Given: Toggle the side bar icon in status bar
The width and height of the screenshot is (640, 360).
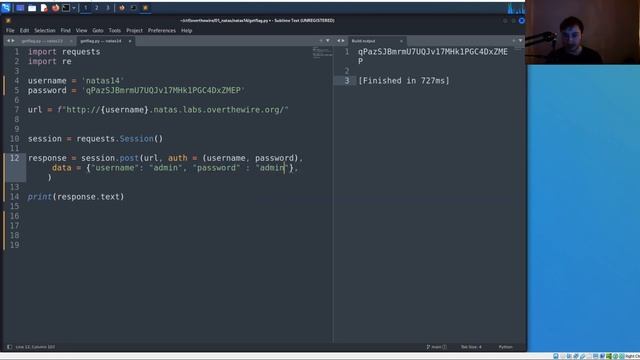Looking at the screenshot, I should coord(9,347).
